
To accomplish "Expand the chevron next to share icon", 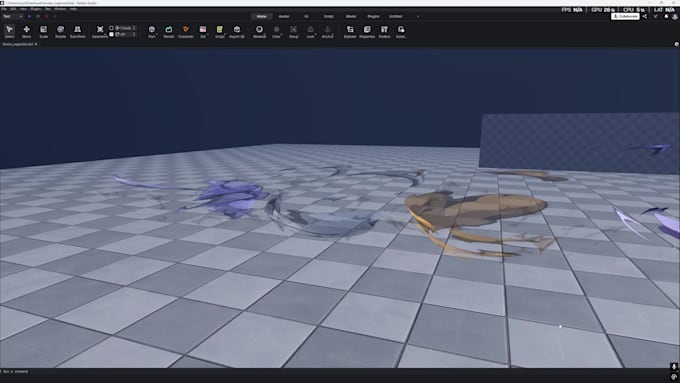I will pos(655,16).
